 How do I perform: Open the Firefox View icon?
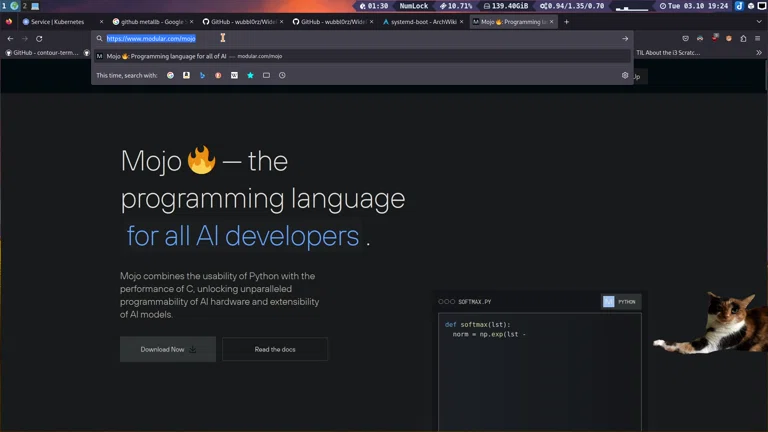pyautogui.click(x=9, y=22)
